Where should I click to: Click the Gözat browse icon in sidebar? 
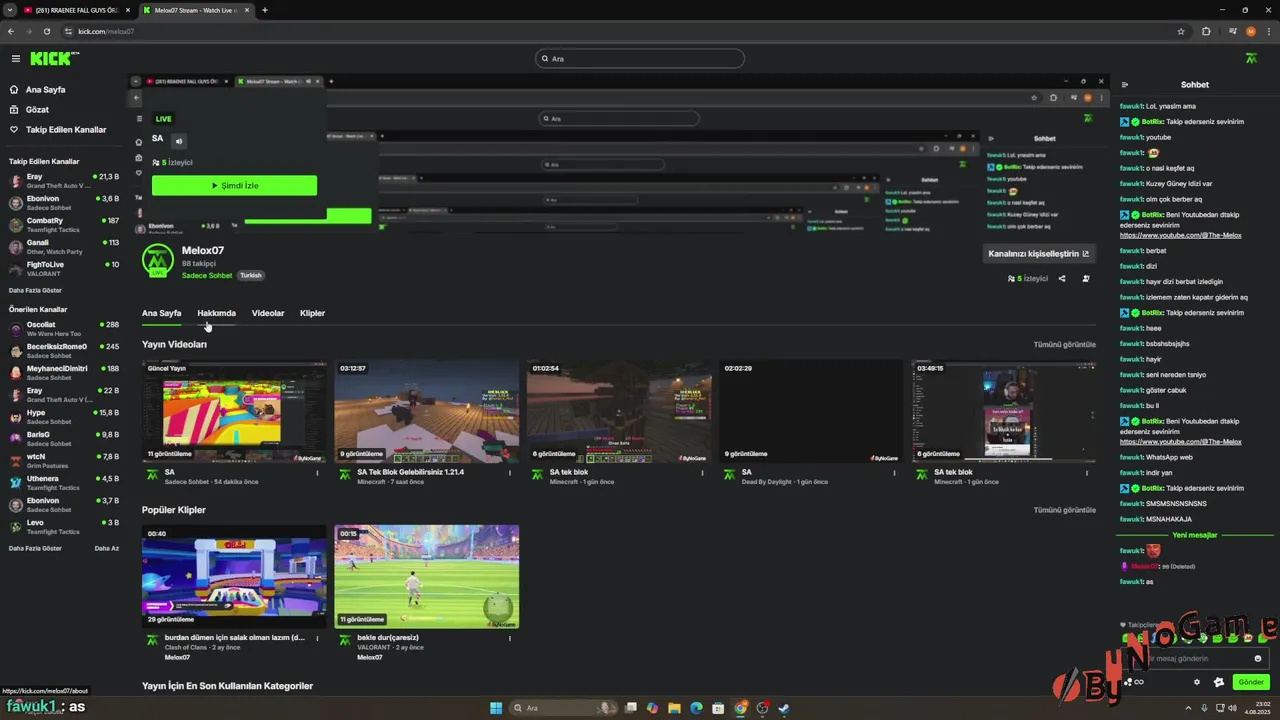click(x=14, y=110)
